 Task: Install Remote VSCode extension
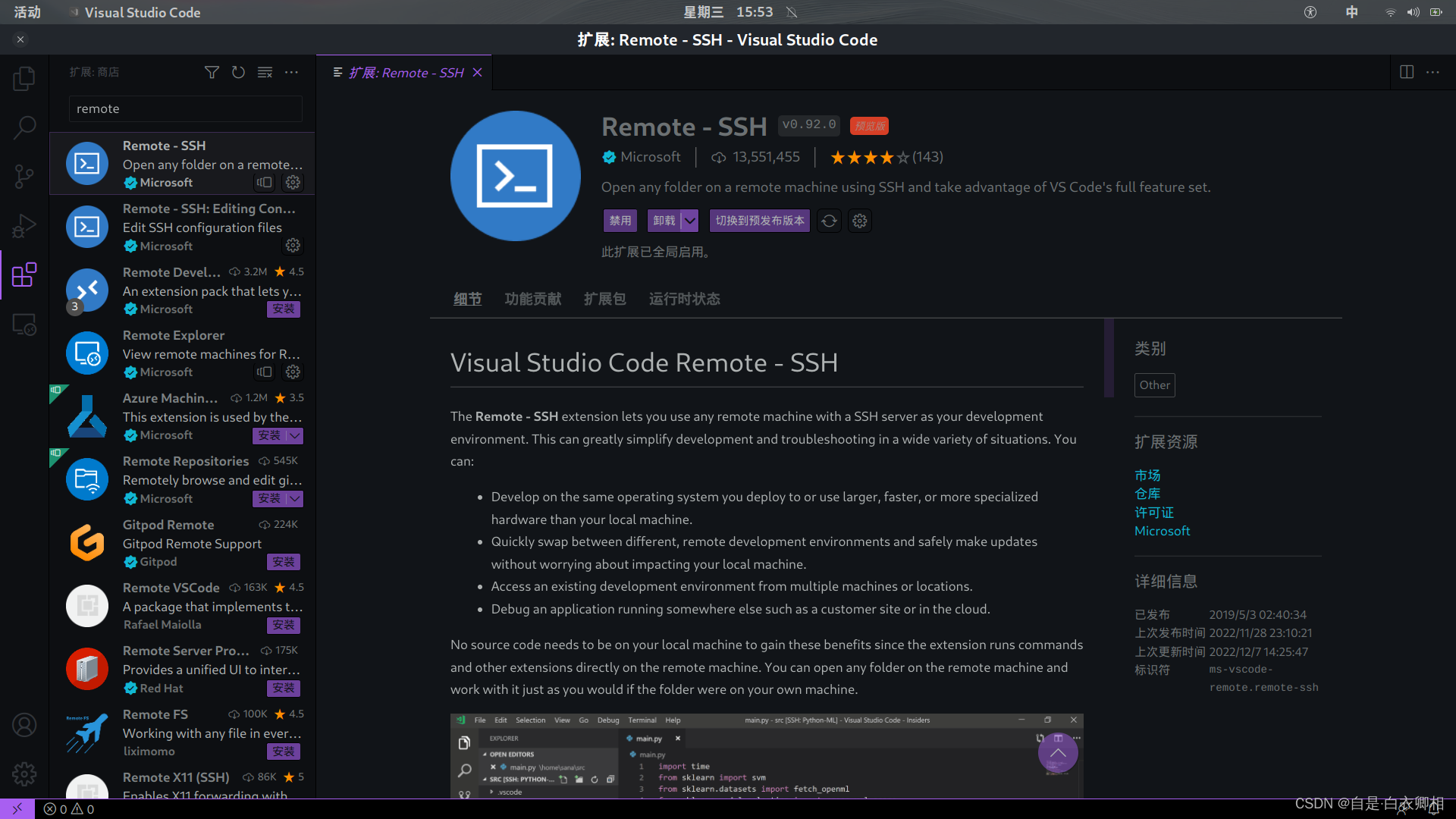click(284, 625)
